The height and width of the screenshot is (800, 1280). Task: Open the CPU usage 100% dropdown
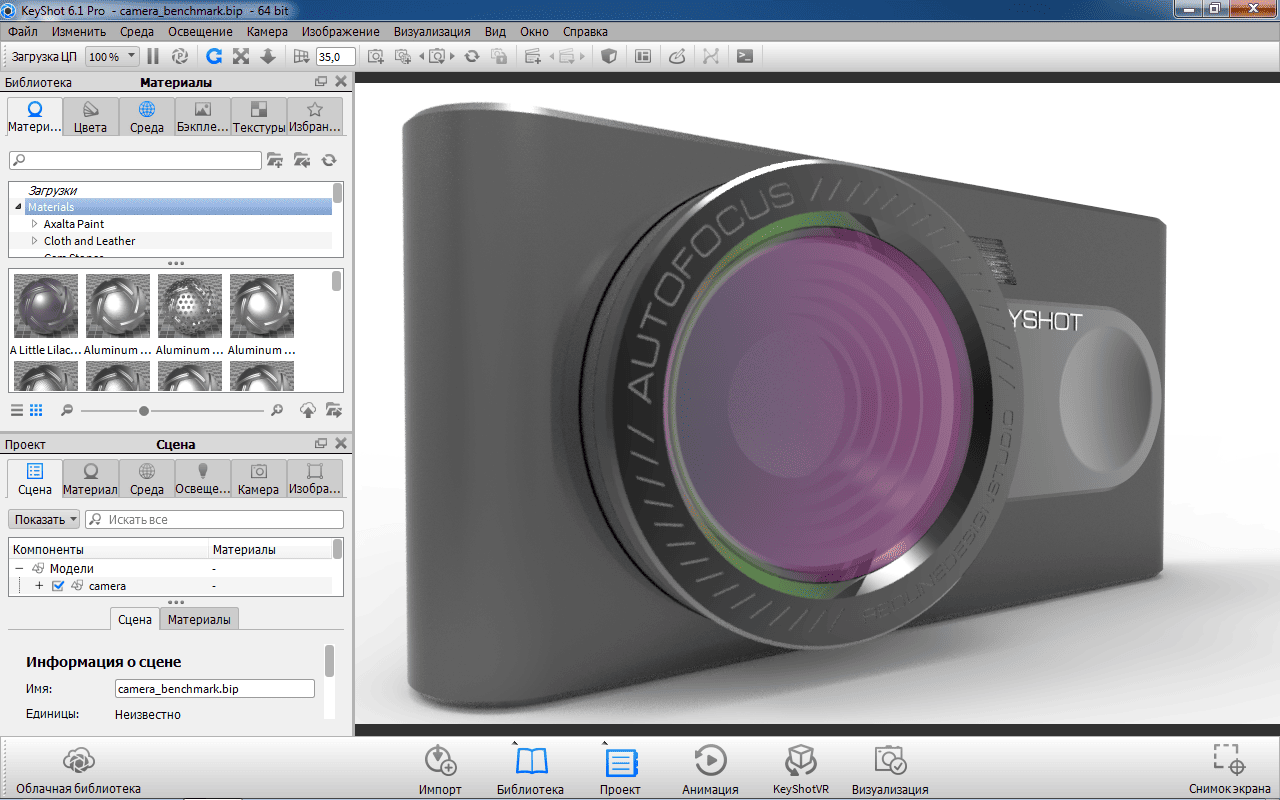[112, 57]
